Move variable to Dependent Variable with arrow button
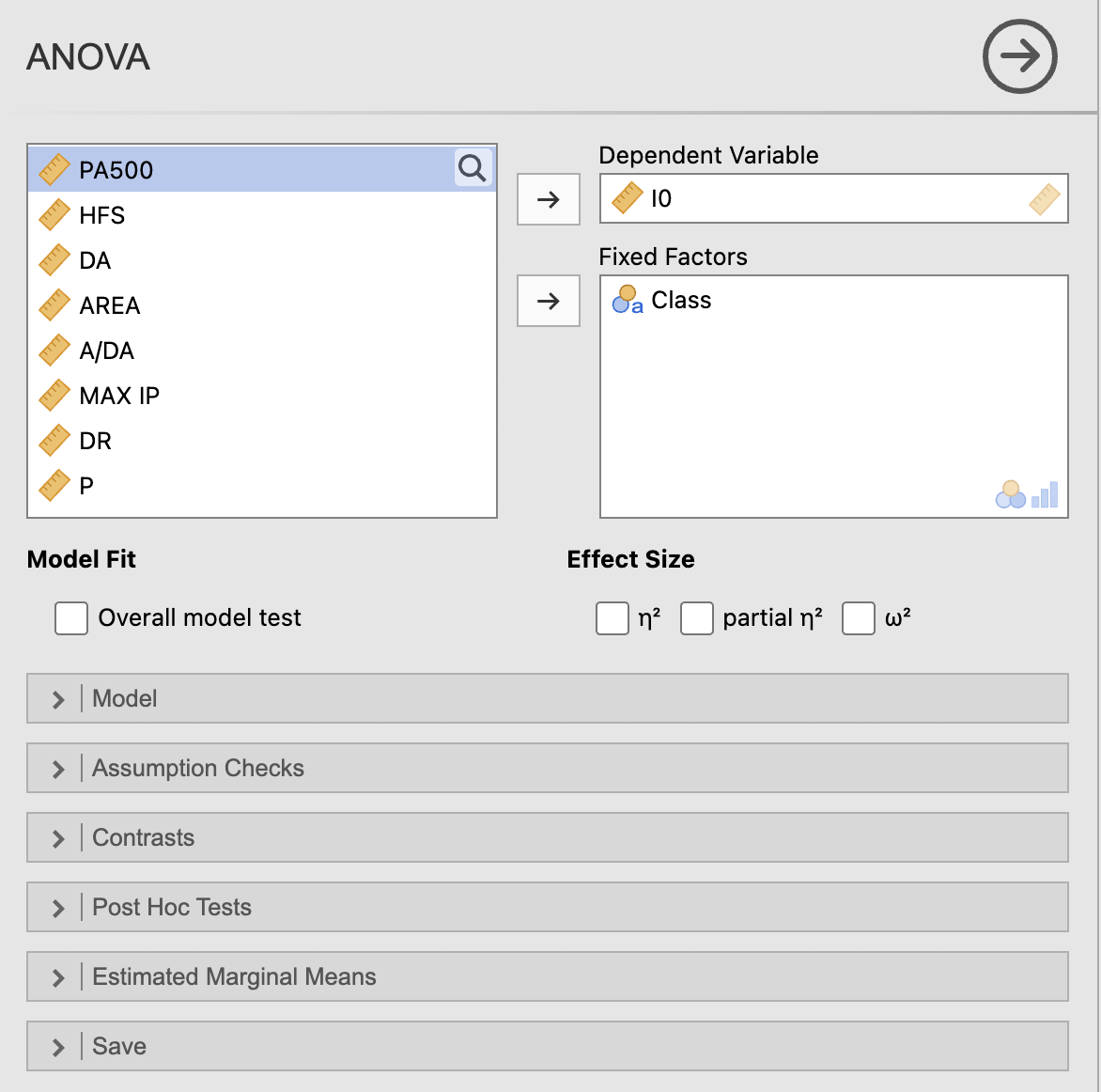This screenshot has height=1092, width=1101. click(x=549, y=199)
